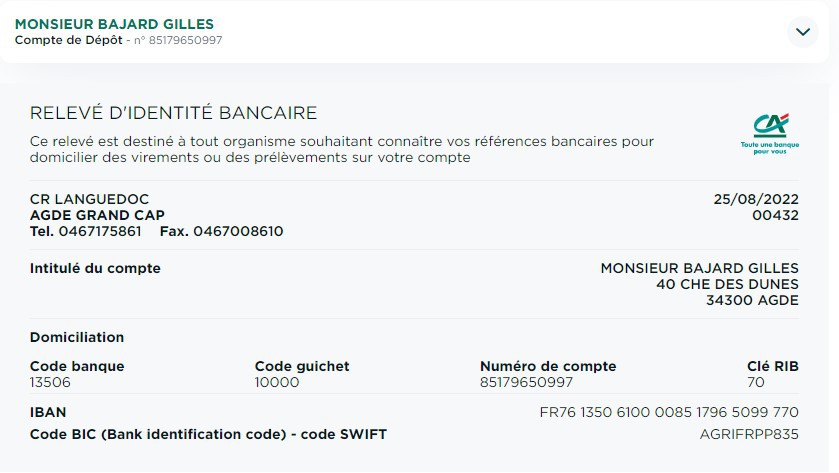Screen dimensions: 839x473
Task: Click the AGDE GRAND CAP branch name
Action: (97, 215)
